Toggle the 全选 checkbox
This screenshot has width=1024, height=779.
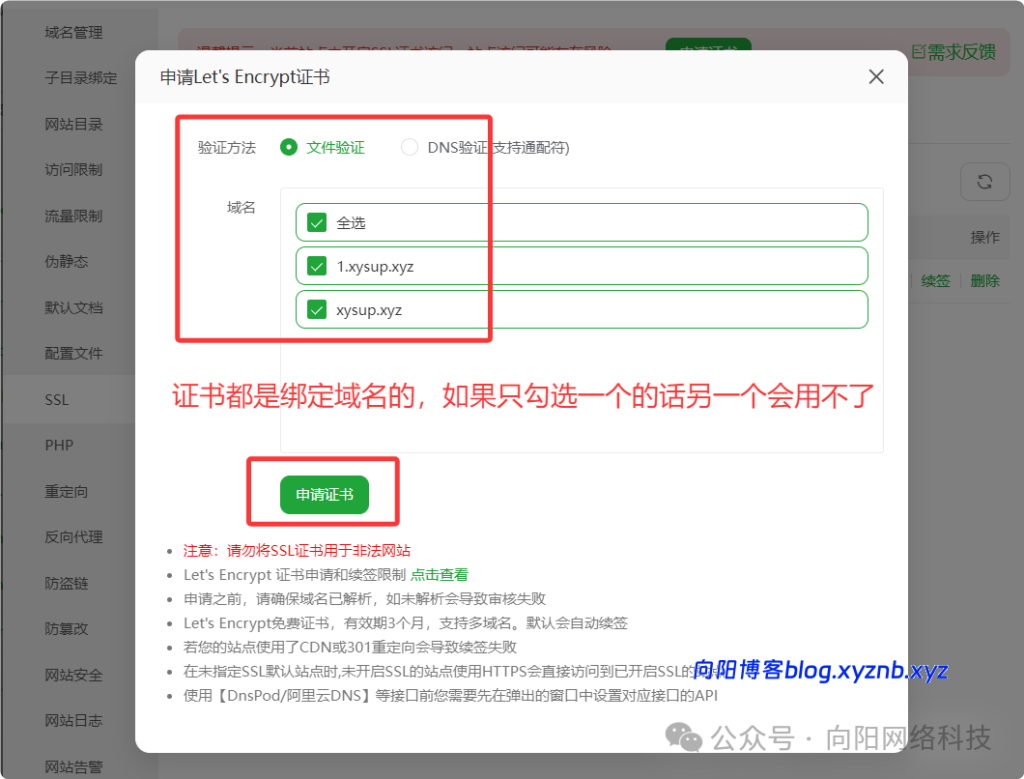point(317,223)
